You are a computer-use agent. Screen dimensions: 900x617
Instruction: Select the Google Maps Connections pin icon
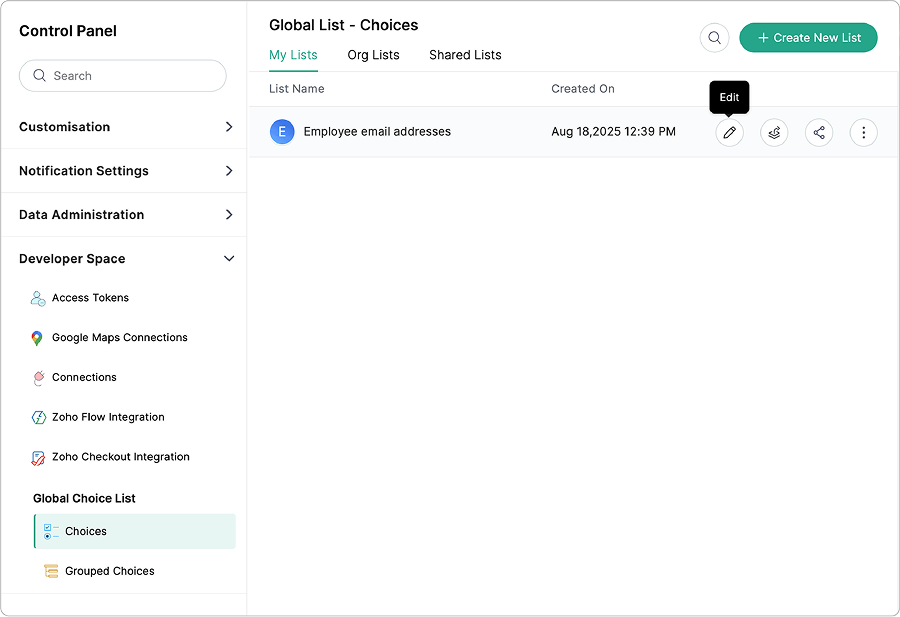coord(37,337)
